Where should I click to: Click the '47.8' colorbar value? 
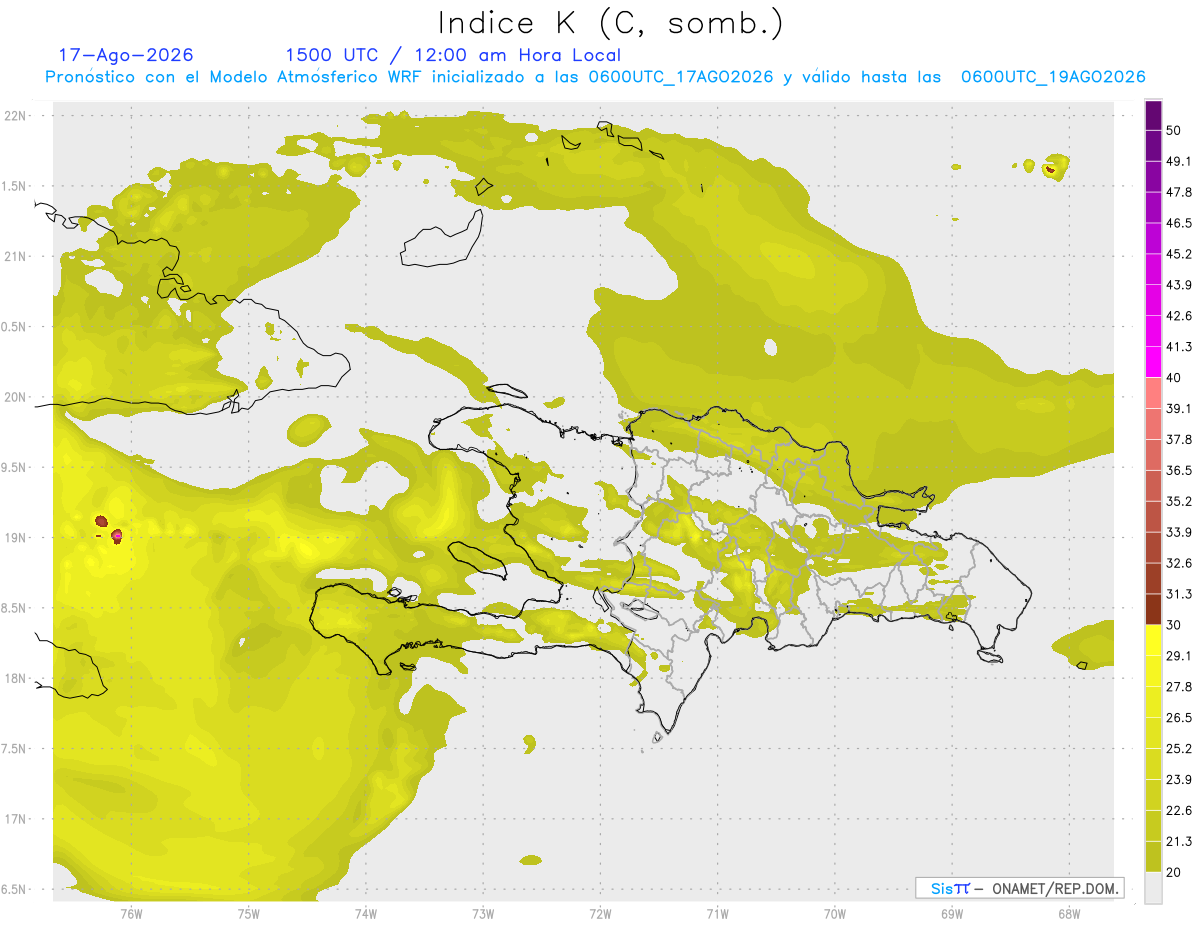pos(1179,192)
